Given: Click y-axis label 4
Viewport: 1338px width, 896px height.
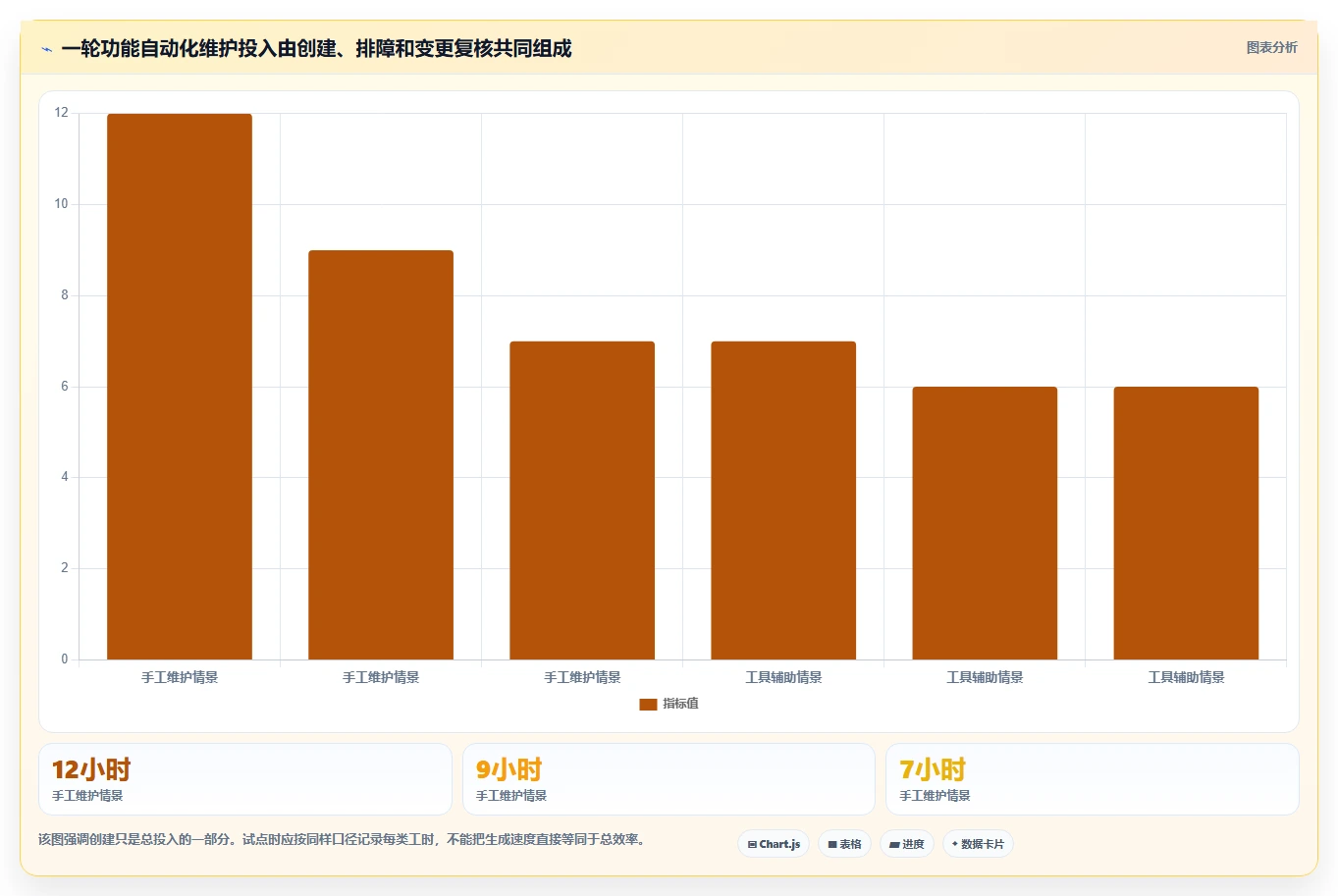Looking at the screenshot, I should coord(65,477).
